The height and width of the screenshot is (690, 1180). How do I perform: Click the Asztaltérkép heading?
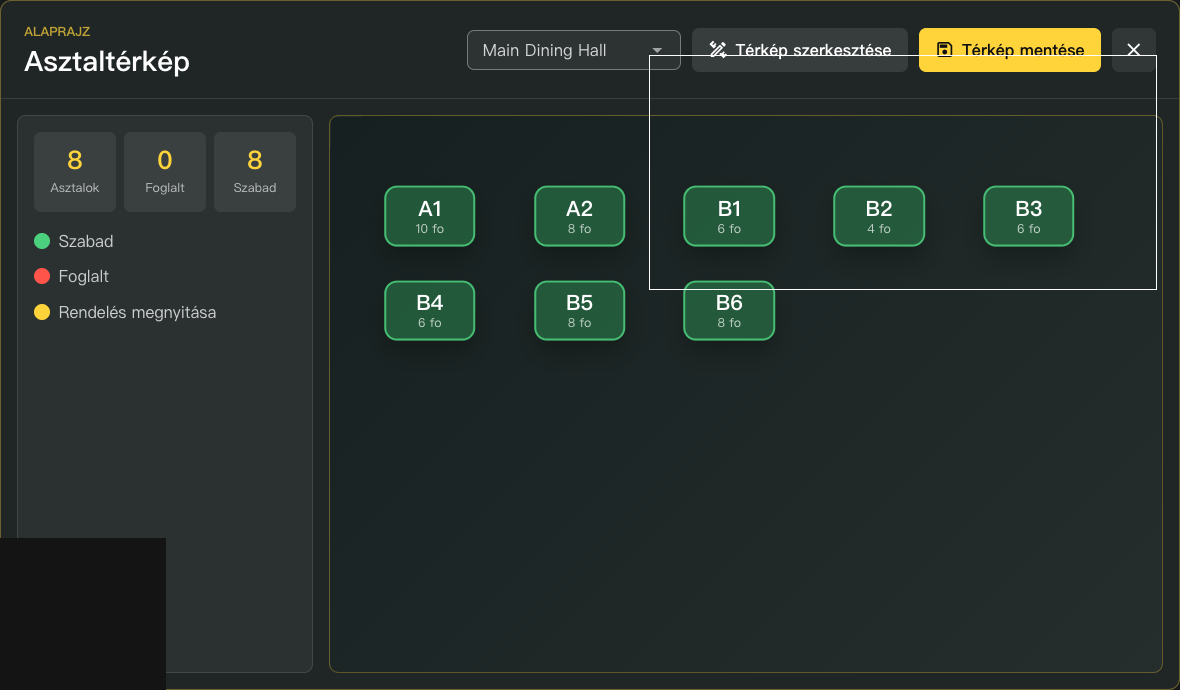point(107,61)
